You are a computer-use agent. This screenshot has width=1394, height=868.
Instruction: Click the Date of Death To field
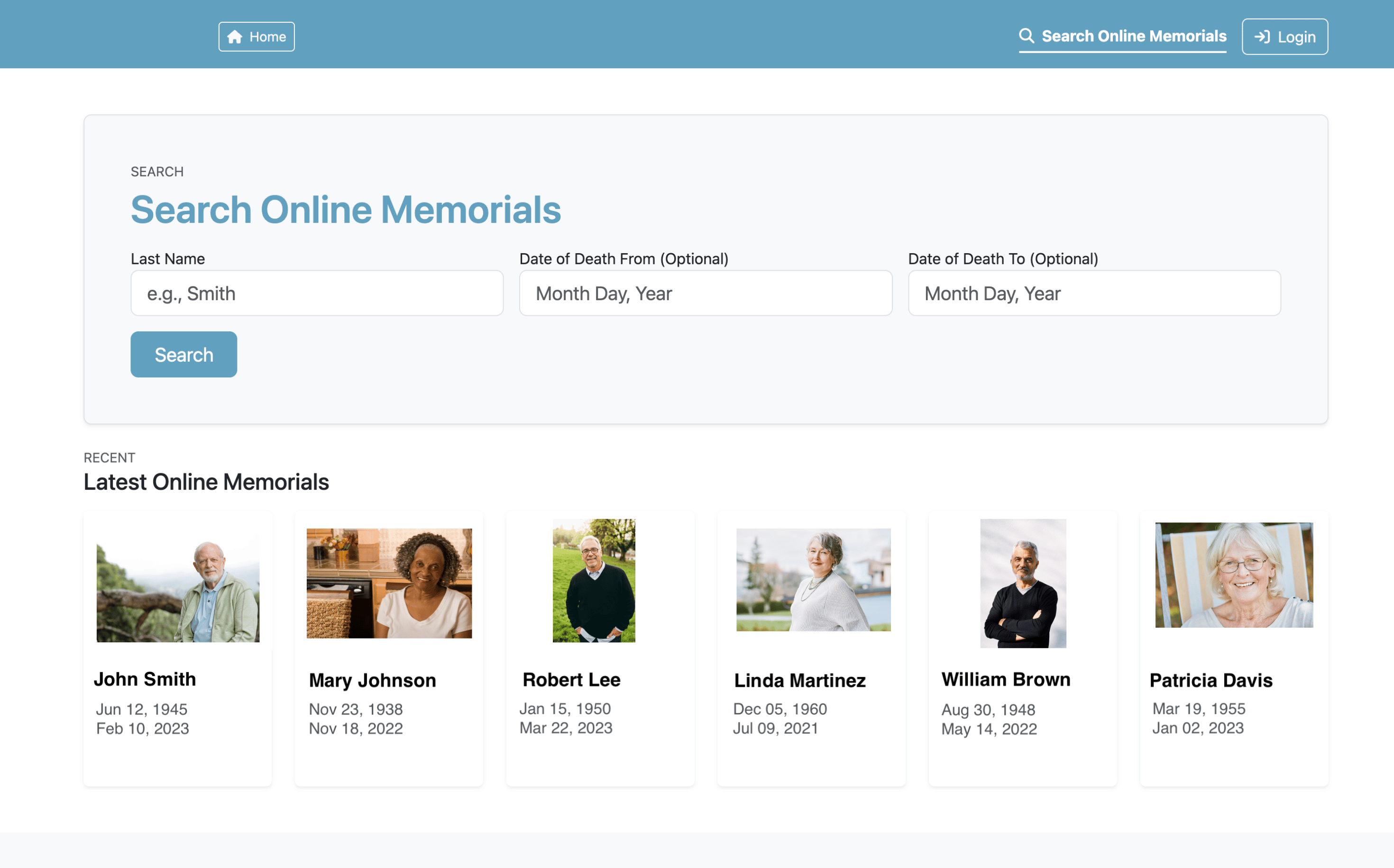[x=1094, y=293]
